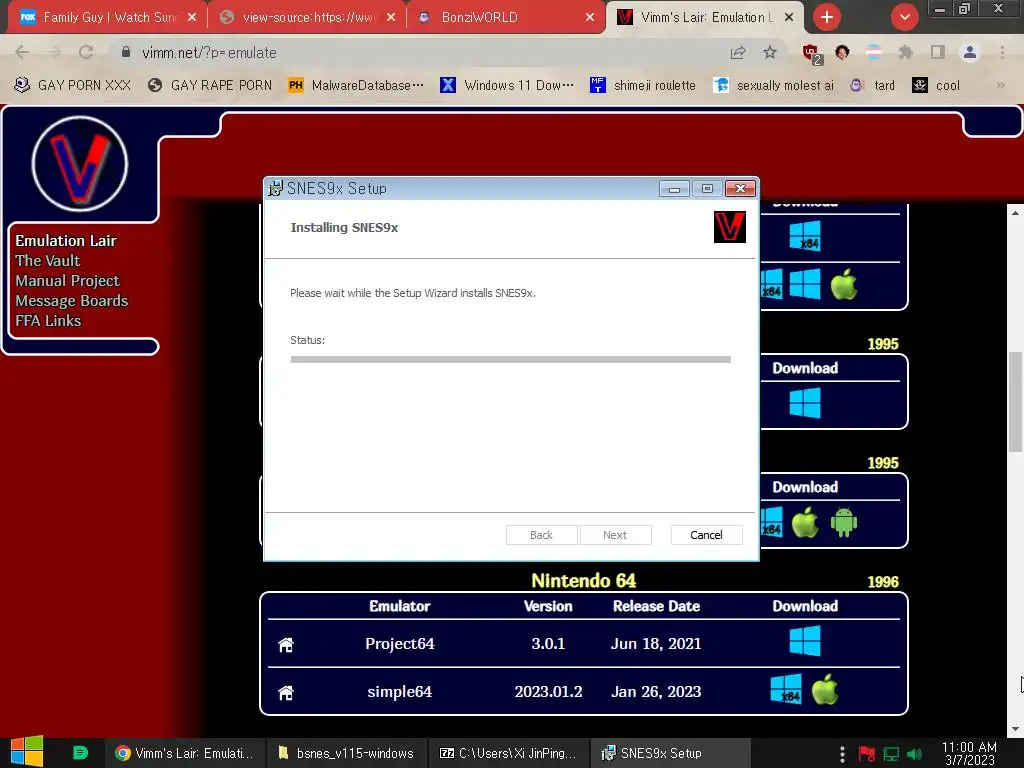1024x768 pixels.
Task: Switch to the Family Guy tab
Action: tap(108, 17)
